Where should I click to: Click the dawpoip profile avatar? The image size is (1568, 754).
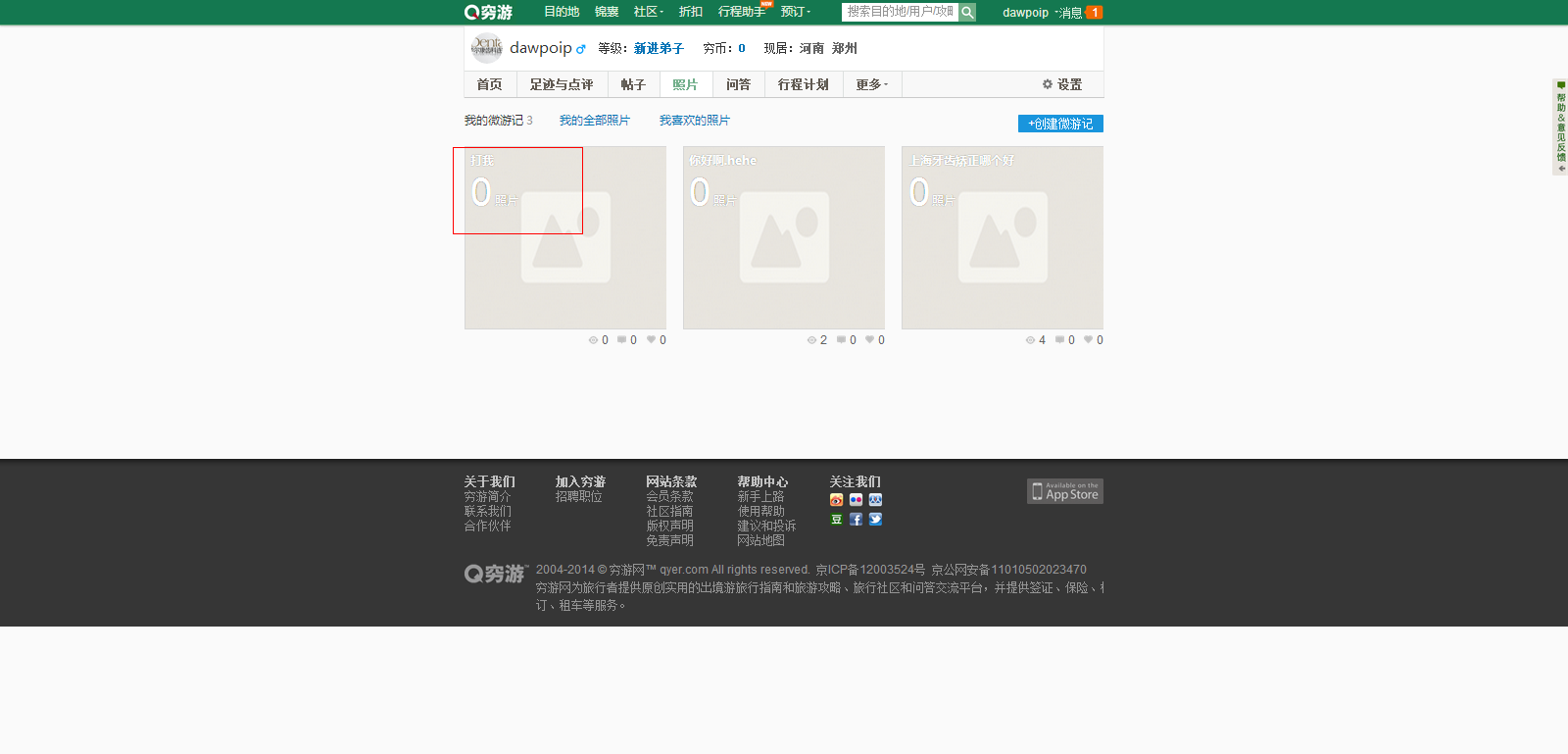(486, 48)
